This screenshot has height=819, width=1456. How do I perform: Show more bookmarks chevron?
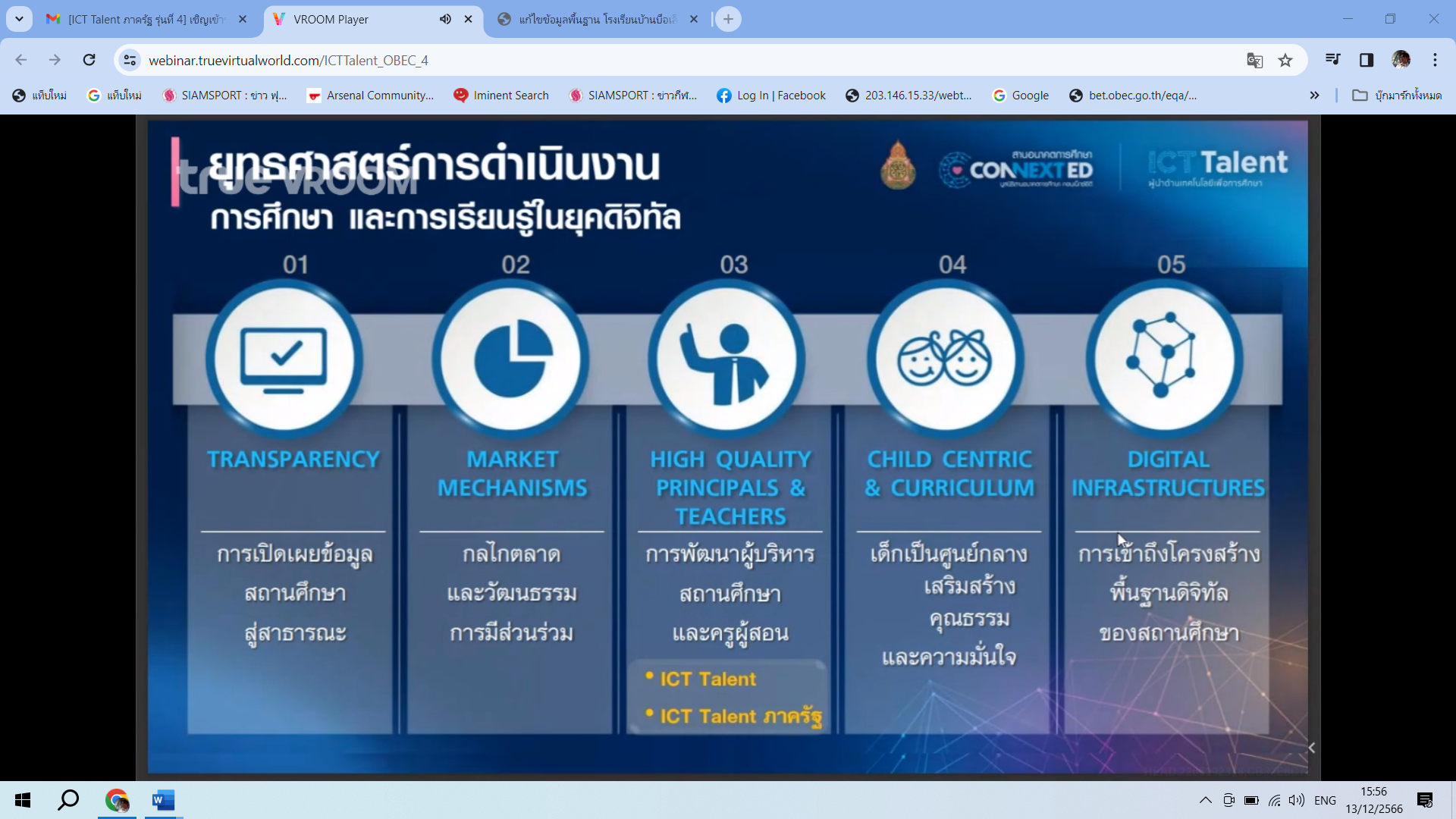[1314, 95]
